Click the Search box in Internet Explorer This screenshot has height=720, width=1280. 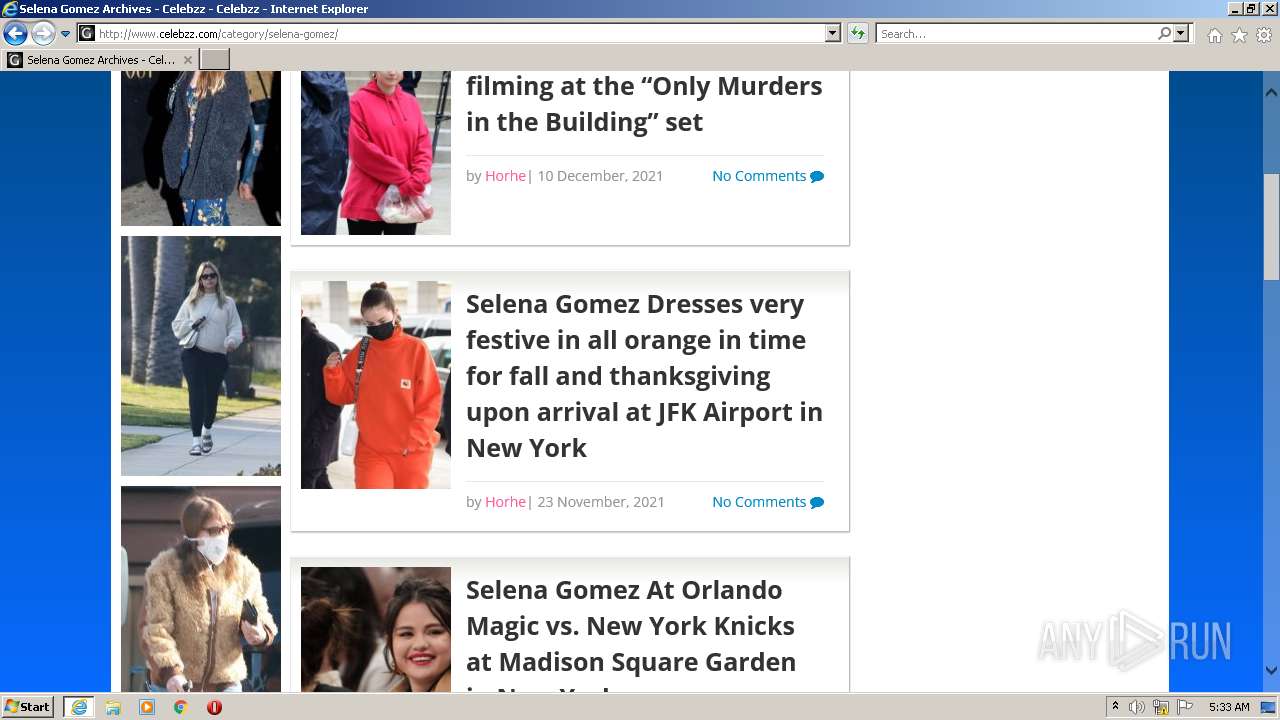pyautogui.click(x=1016, y=34)
